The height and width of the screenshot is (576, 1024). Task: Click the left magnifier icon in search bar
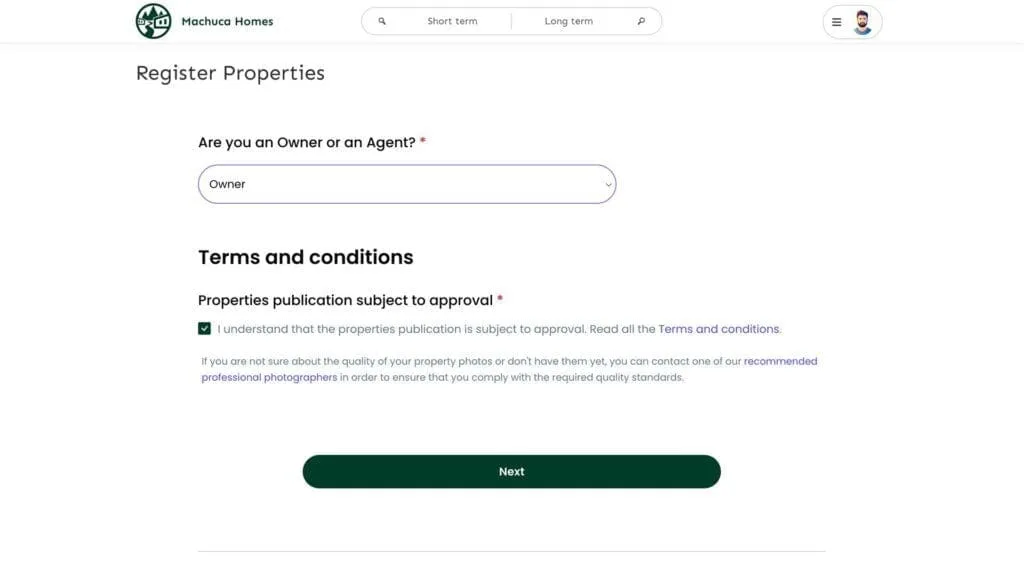click(382, 21)
